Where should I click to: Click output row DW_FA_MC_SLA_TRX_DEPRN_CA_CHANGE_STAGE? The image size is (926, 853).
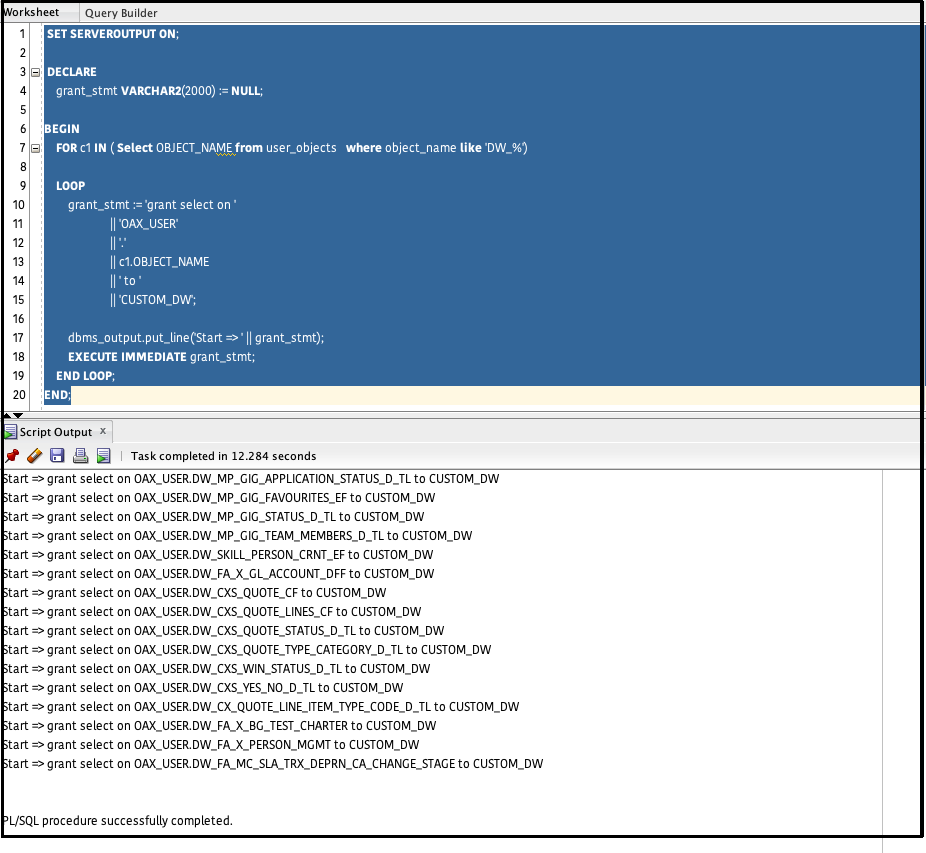pos(273,764)
